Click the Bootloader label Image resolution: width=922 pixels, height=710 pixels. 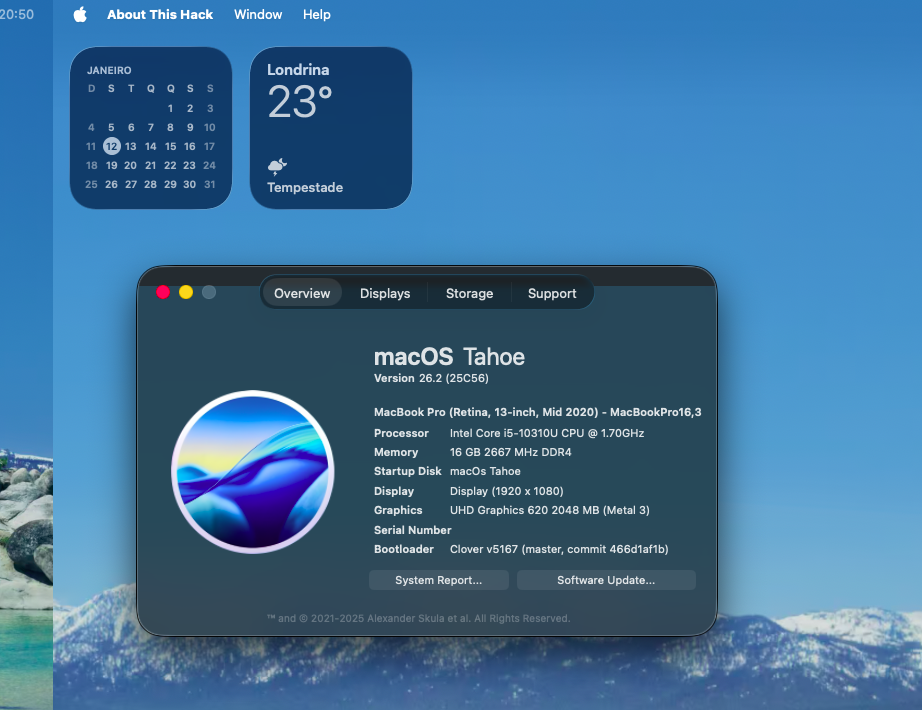[x=404, y=549]
